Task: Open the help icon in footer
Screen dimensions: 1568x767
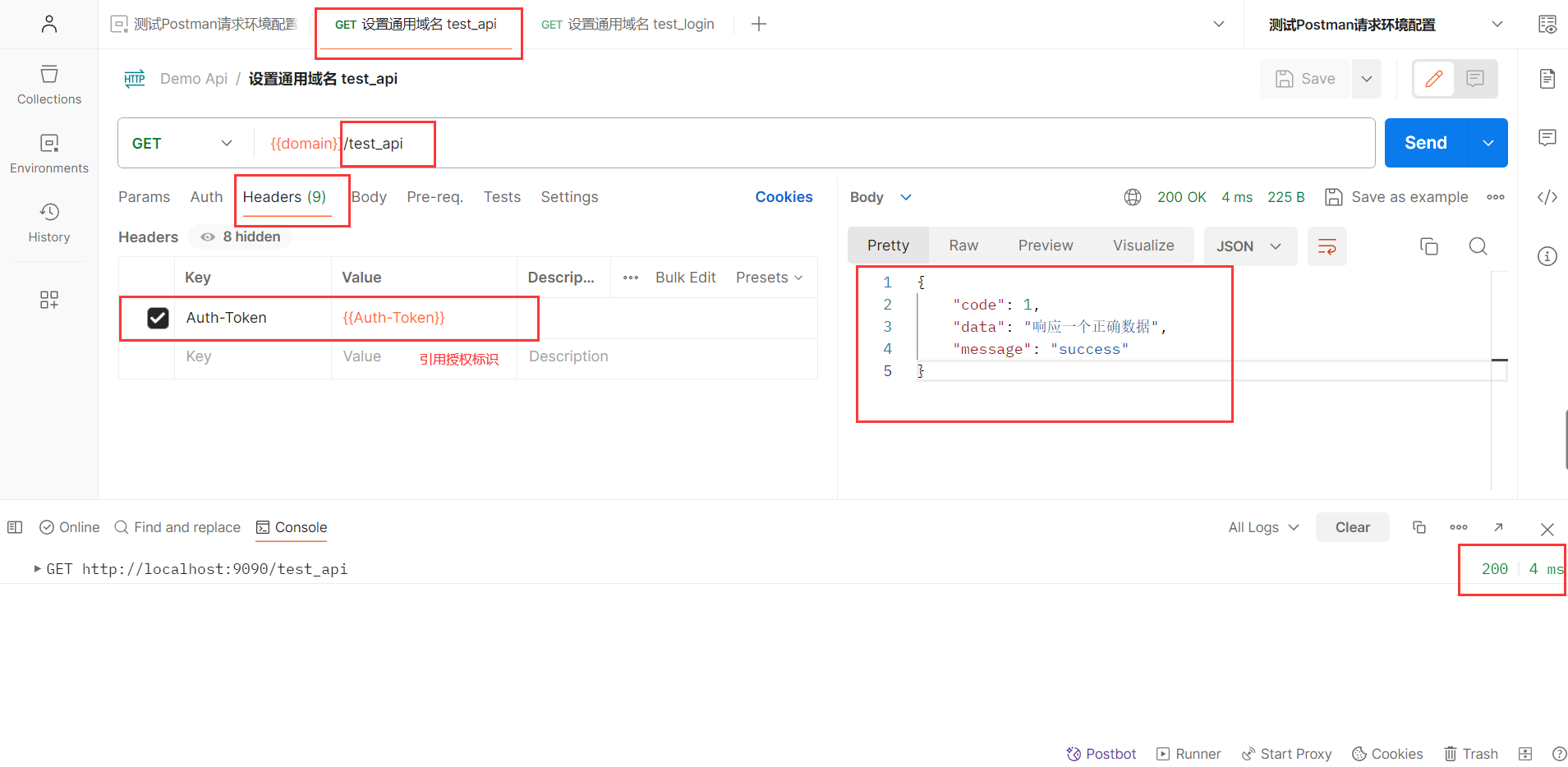Action: 1559,754
